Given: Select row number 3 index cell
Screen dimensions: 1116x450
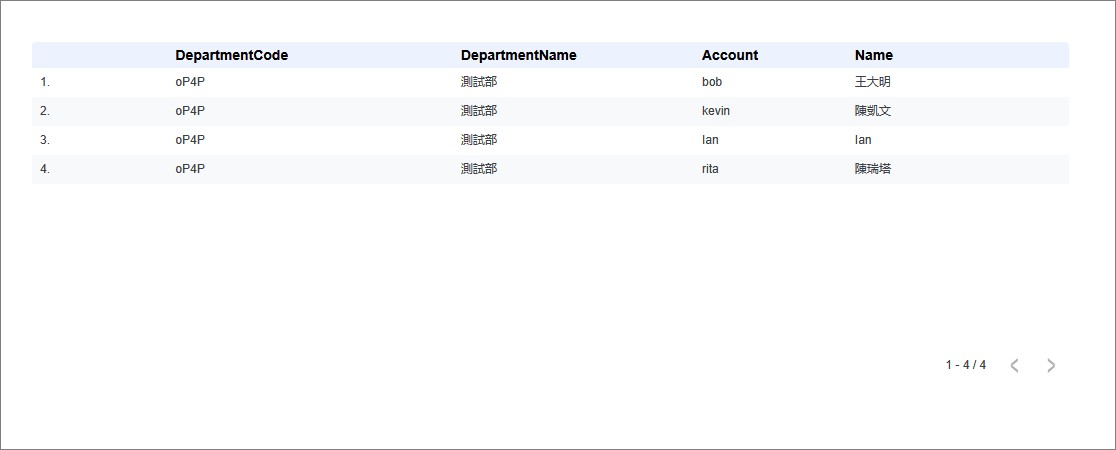Looking at the screenshot, I should [x=45, y=140].
